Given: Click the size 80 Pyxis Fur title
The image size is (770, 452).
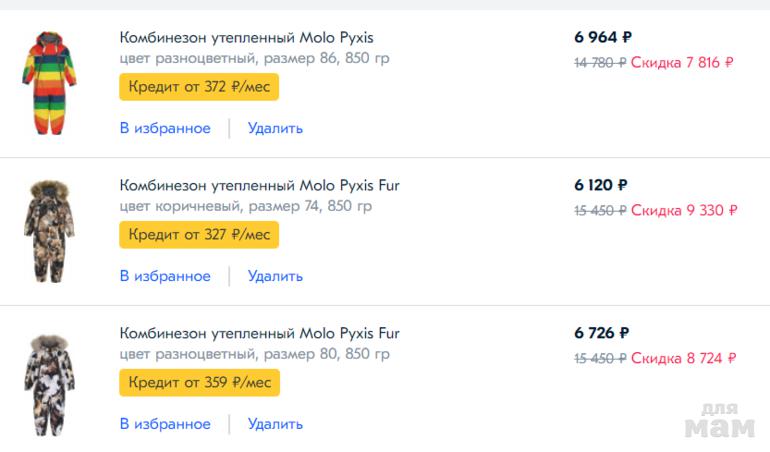Looking at the screenshot, I should pos(259,333).
